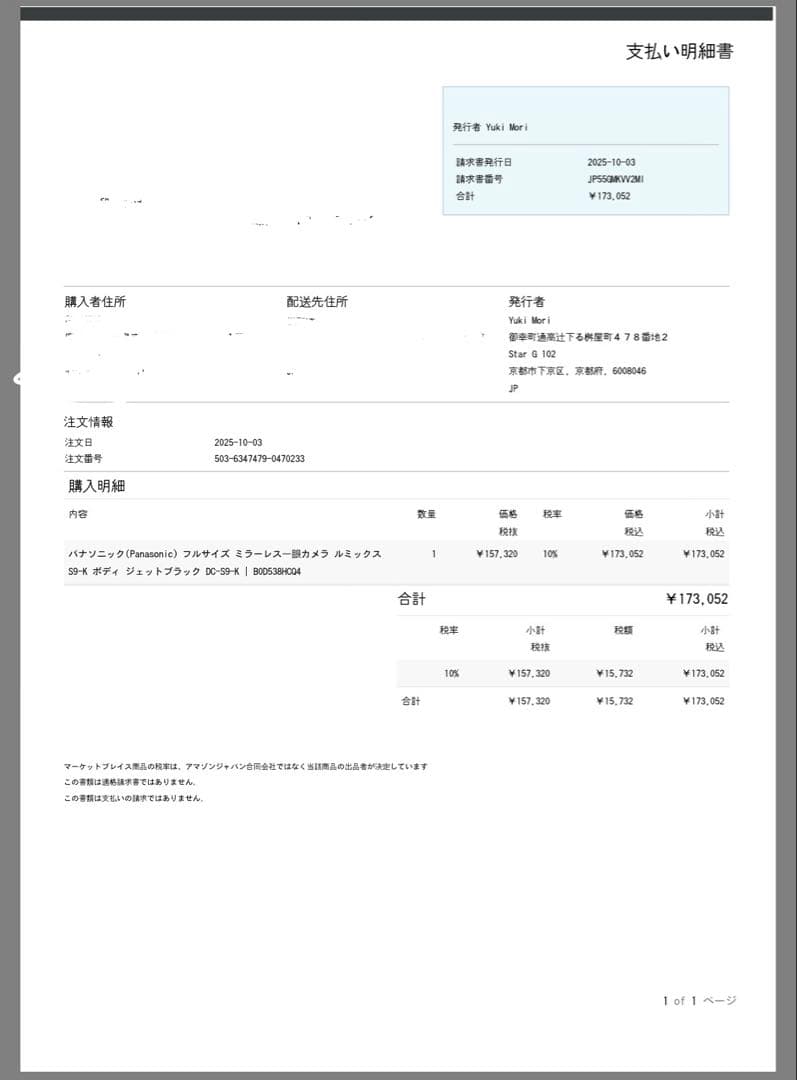
Task: Click the 数量 column header
Action: (x=426, y=515)
